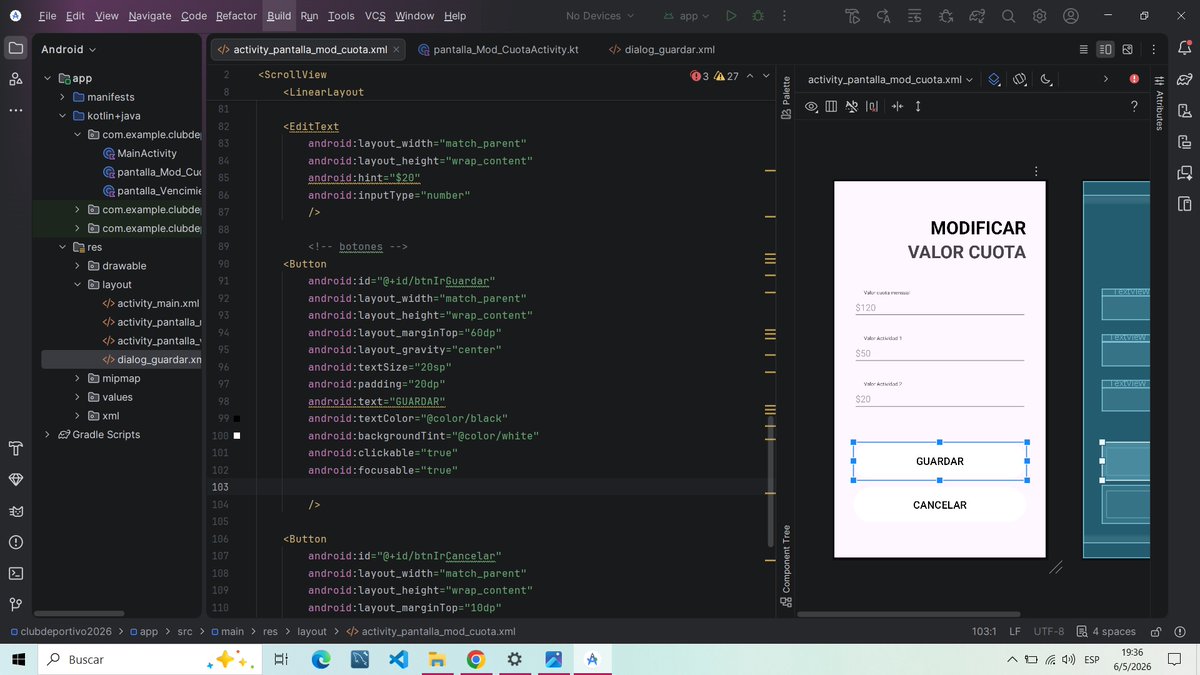Switch to pantalla_Mod_CuotaActivity.kt tab
The width and height of the screenshot is (1200, 675).
pos(498,49)
